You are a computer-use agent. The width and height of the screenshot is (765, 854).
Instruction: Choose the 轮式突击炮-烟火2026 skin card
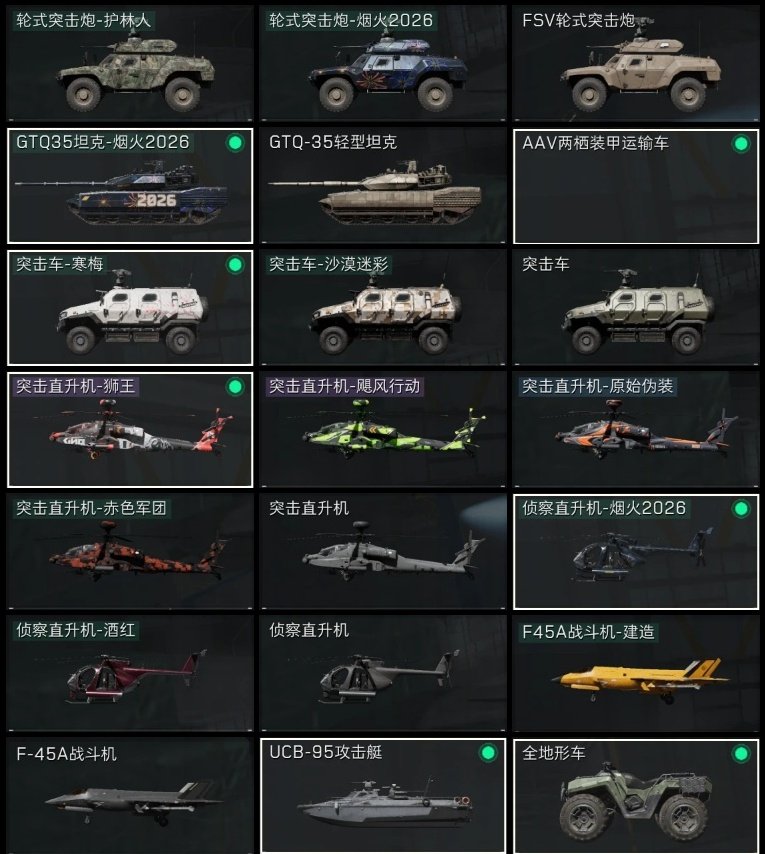[383, 63]
